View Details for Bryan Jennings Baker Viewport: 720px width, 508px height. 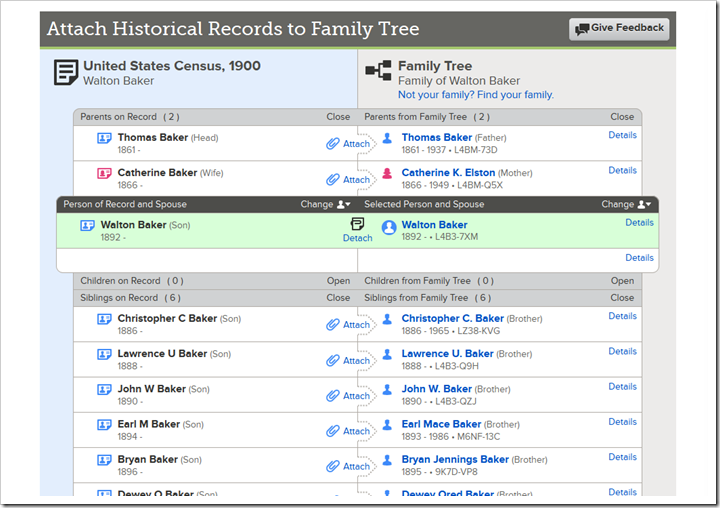point(622,457)
